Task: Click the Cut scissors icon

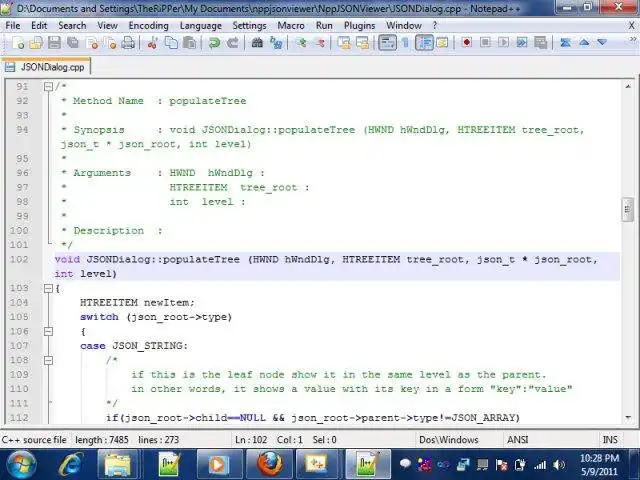Action: pyautogui.click(x=152, y=42)
